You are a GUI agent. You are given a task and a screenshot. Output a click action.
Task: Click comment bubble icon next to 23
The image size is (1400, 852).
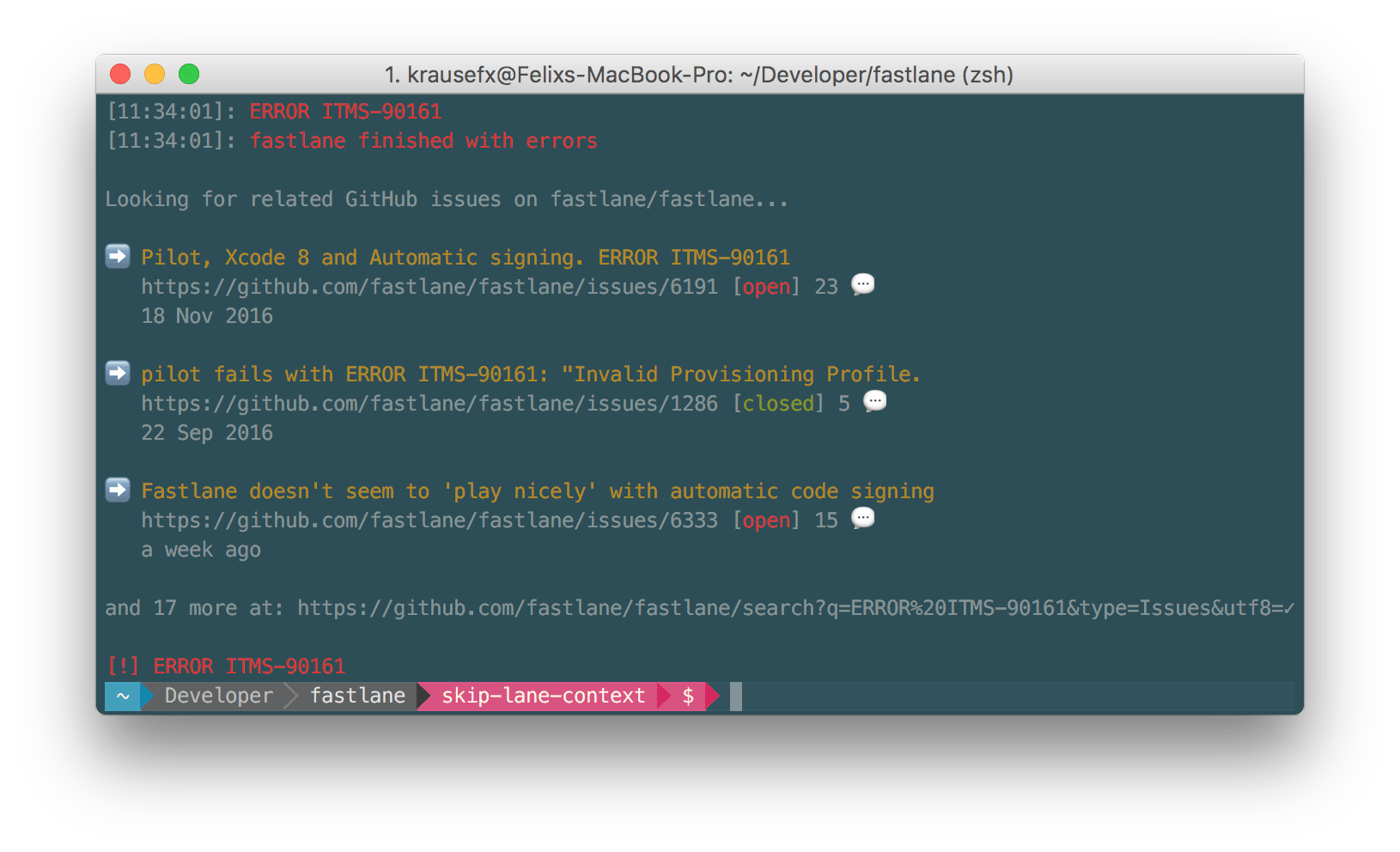click(863, 284)
